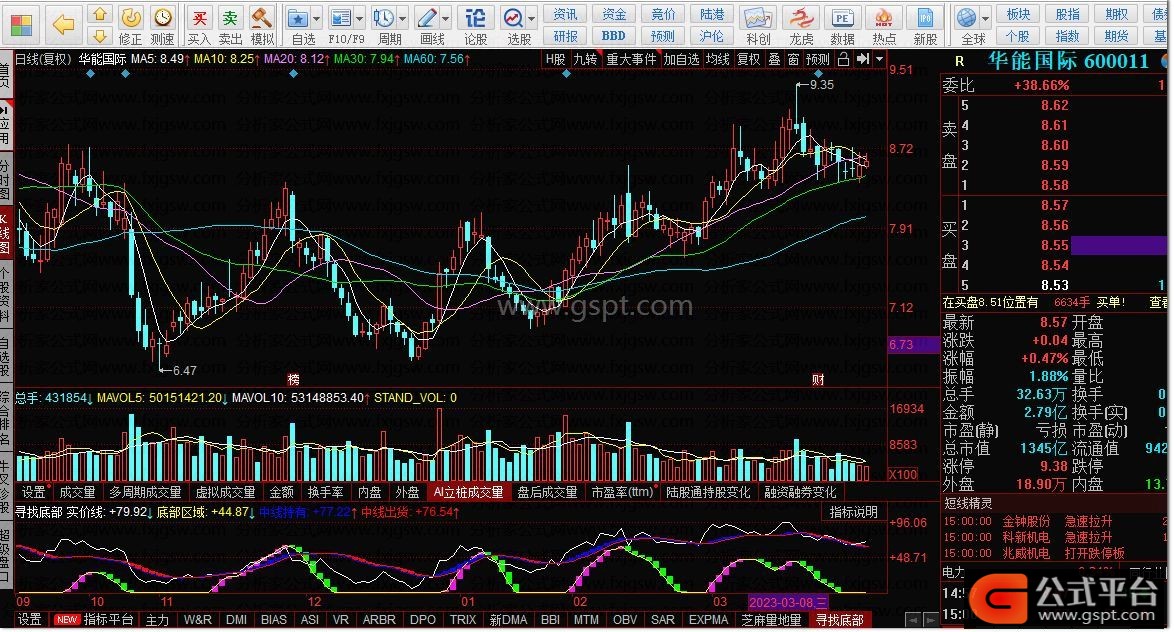Open the chart toolbar dropdown triangle

[880, 59]
